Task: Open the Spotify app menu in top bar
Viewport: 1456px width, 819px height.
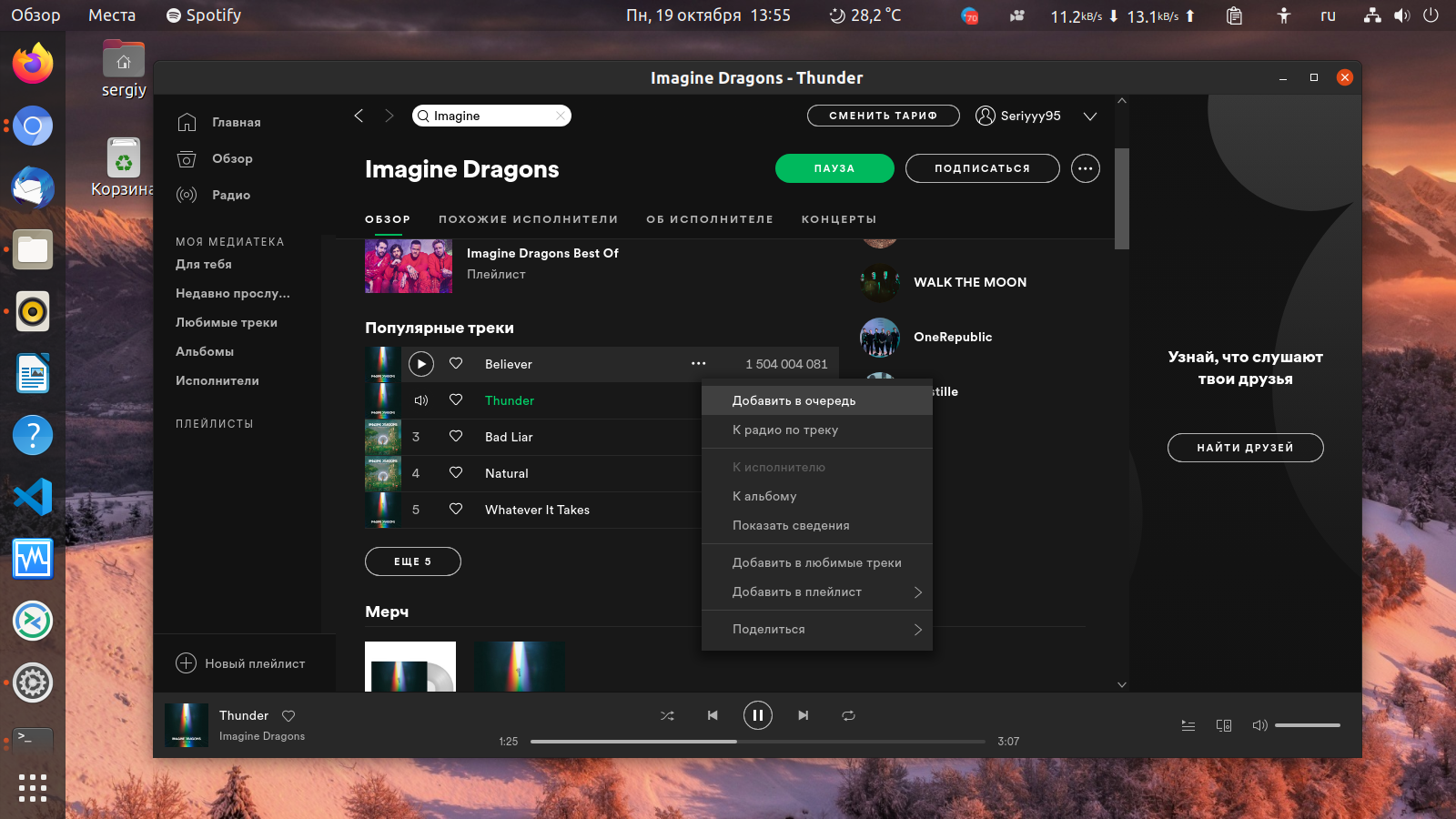Action: point(204,15)
